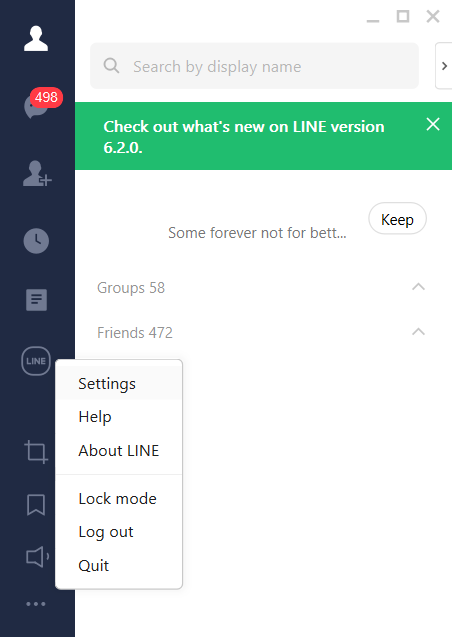The height and width of the screenshot is (637, 452).
Task: Select the screen capture crop icon
Action: click(x=36, y=452)
